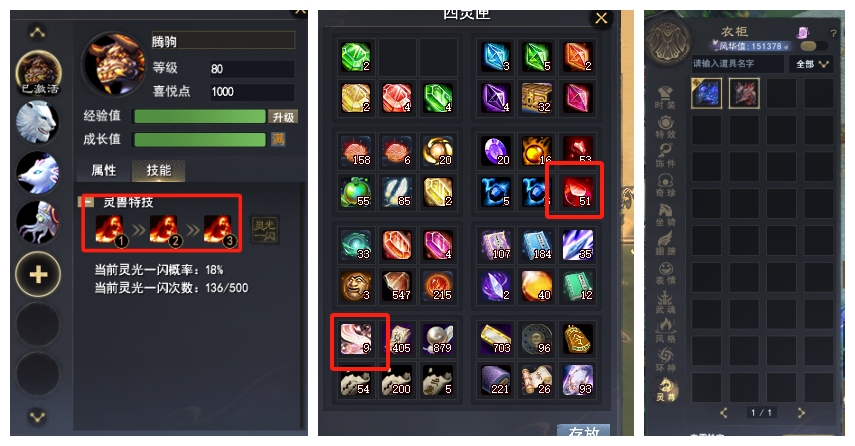Click the 升级 button
The image size is (855, 446).
283,117
